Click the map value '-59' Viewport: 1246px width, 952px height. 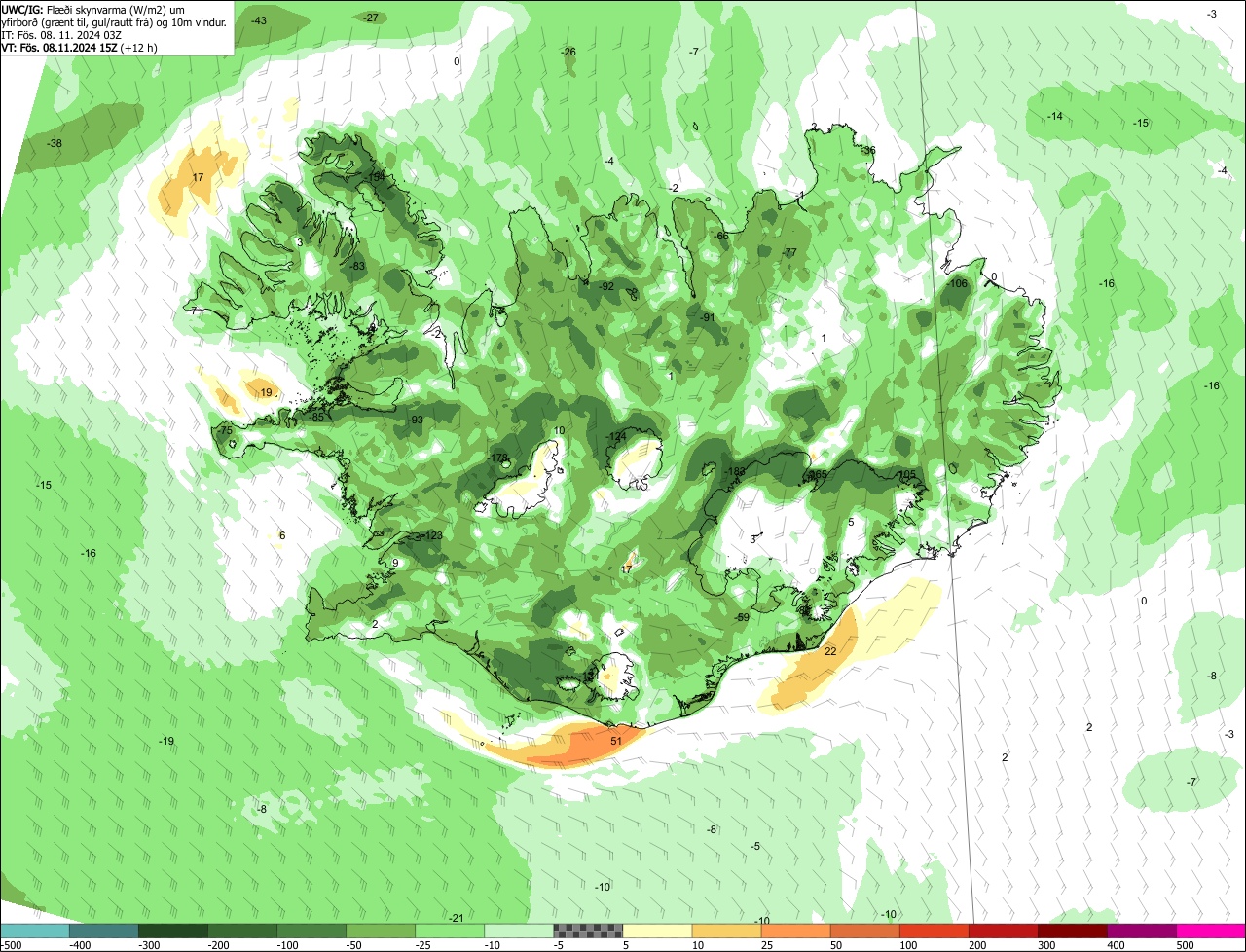[742, 617]
